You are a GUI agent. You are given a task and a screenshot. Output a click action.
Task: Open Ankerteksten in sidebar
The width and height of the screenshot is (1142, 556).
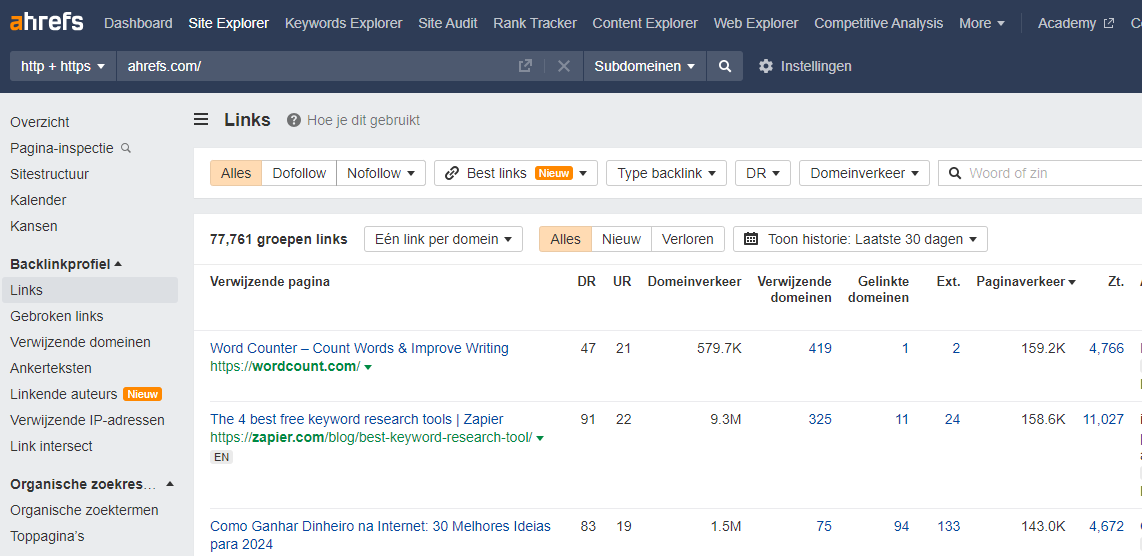[x=51, y=369]
